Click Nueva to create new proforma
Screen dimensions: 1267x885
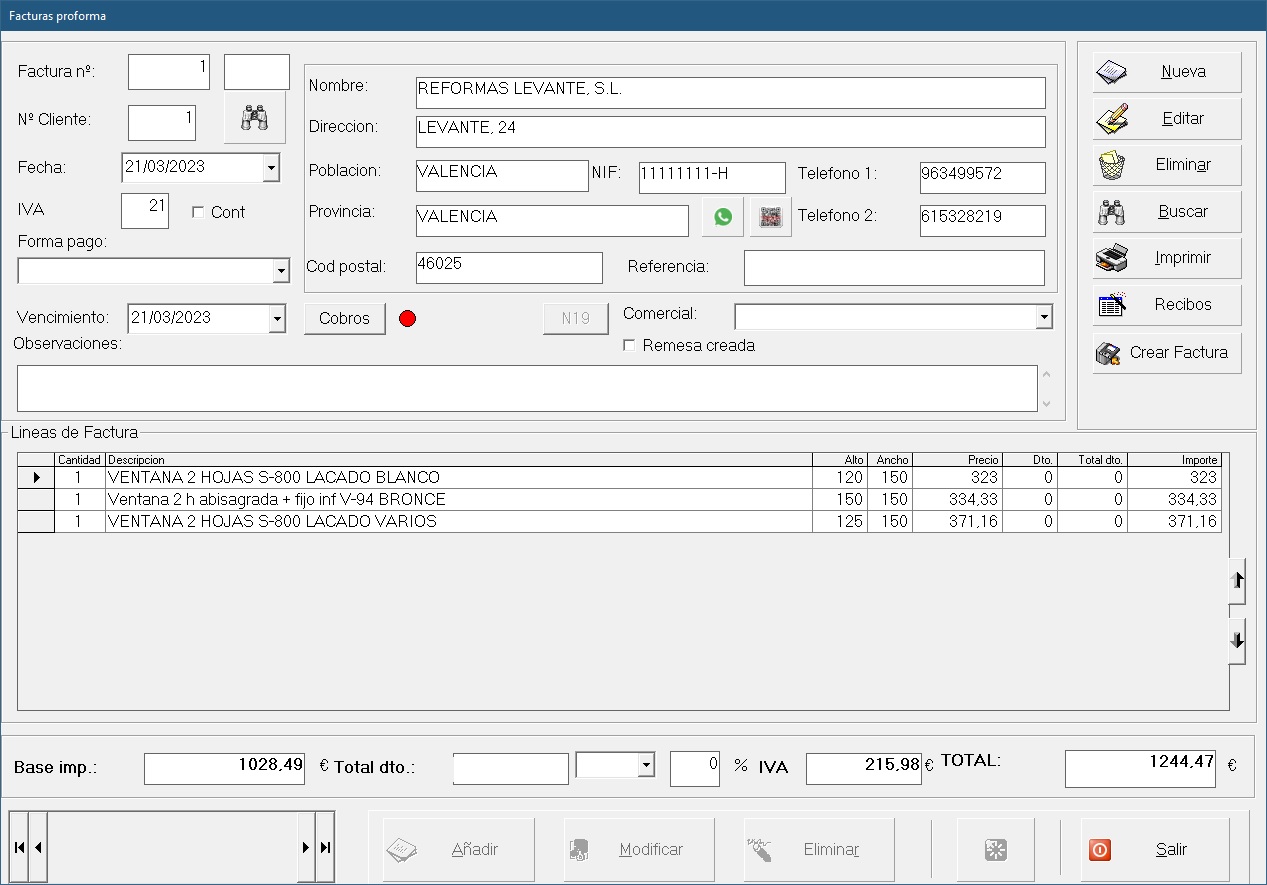[x=1167, y=72]
